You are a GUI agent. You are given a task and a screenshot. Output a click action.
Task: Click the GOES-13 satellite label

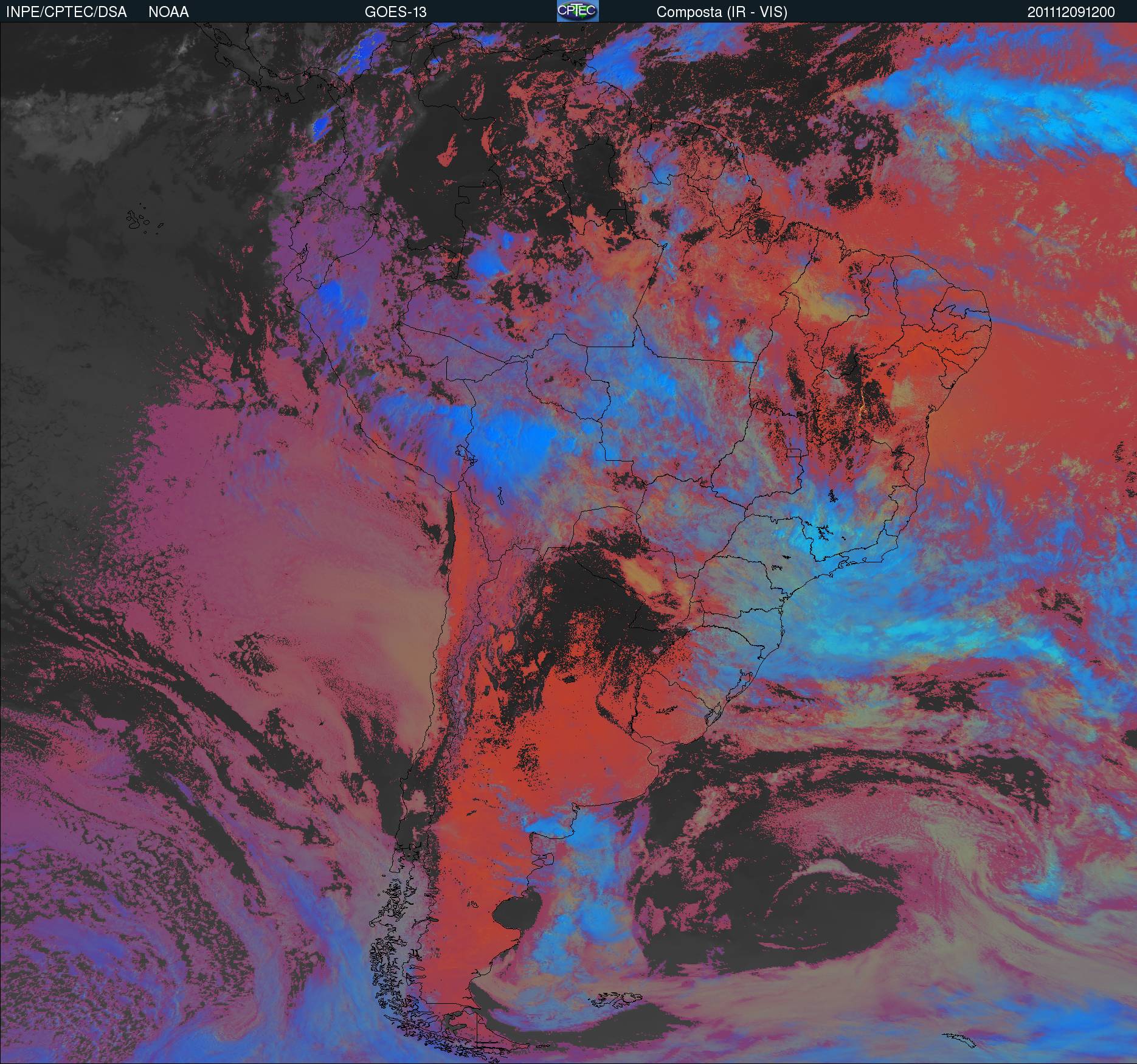[395, 12]
